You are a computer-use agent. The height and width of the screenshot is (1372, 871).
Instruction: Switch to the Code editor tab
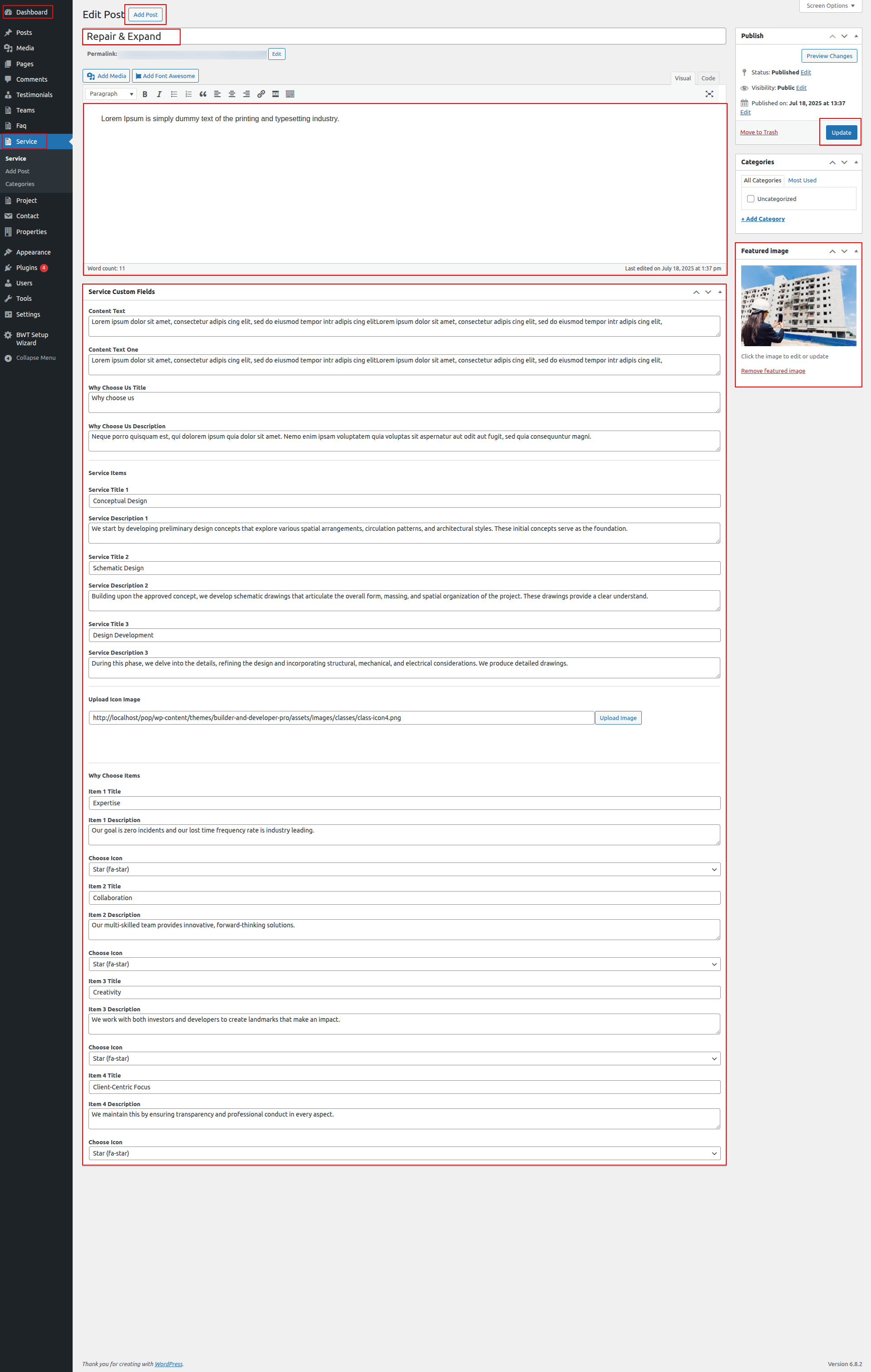pos(708,78)
